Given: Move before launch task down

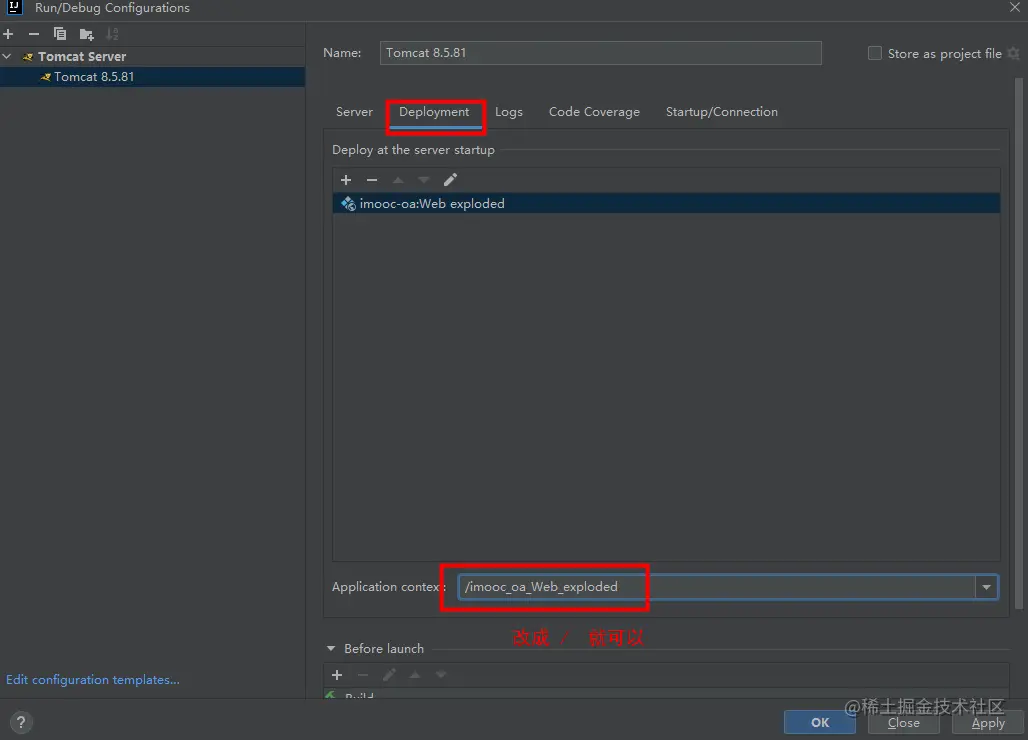Looking at the screenshot, I should [x=441, y=674].
